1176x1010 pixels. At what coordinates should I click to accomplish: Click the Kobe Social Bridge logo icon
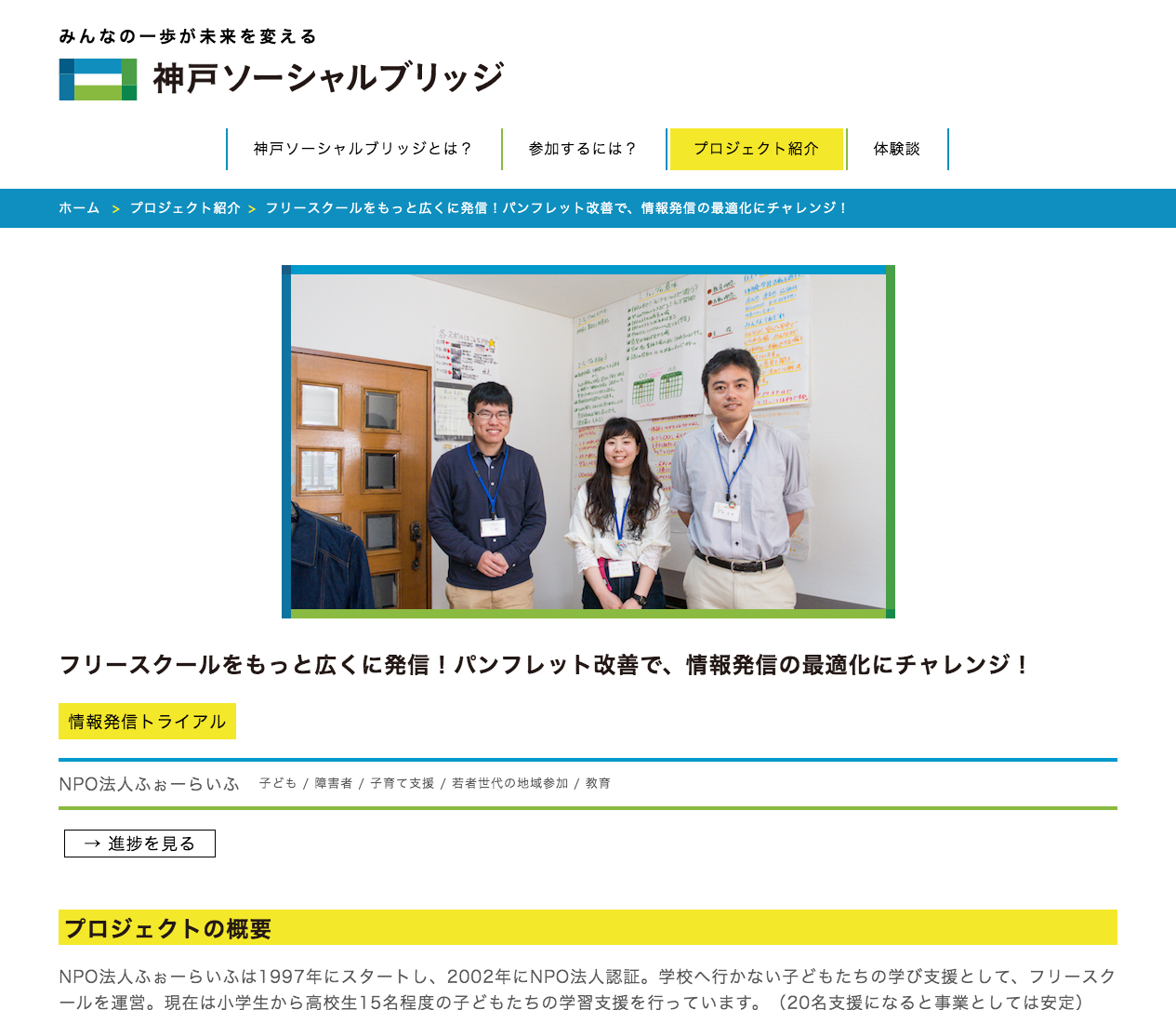pyautogui.click(x=98, y=79)
